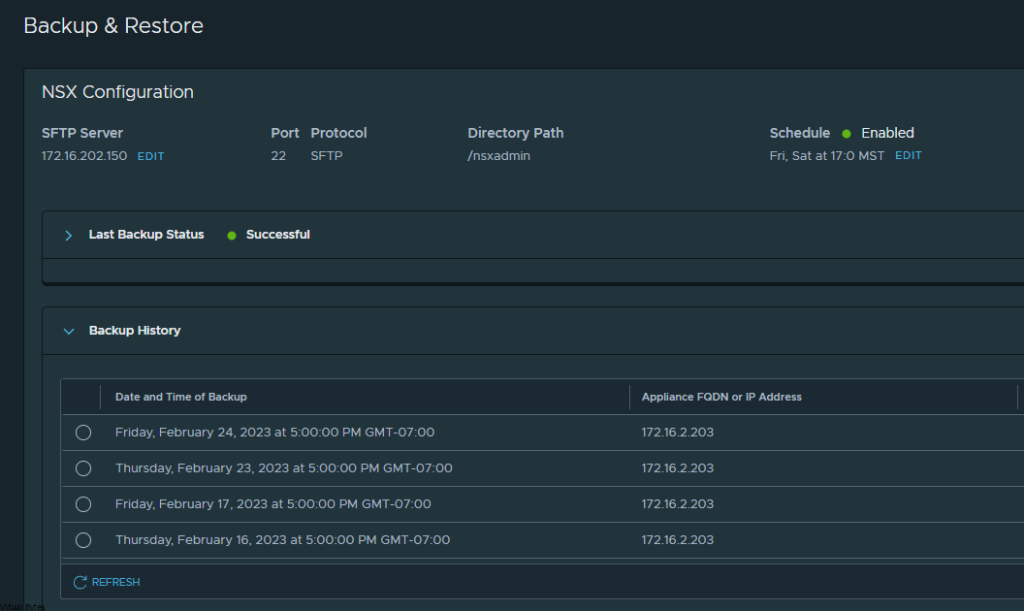Image resolution: width=1024 pixels, height=611 pixels.
Task: Click the Date and Time of Backup column header
Action: [181, 397]
